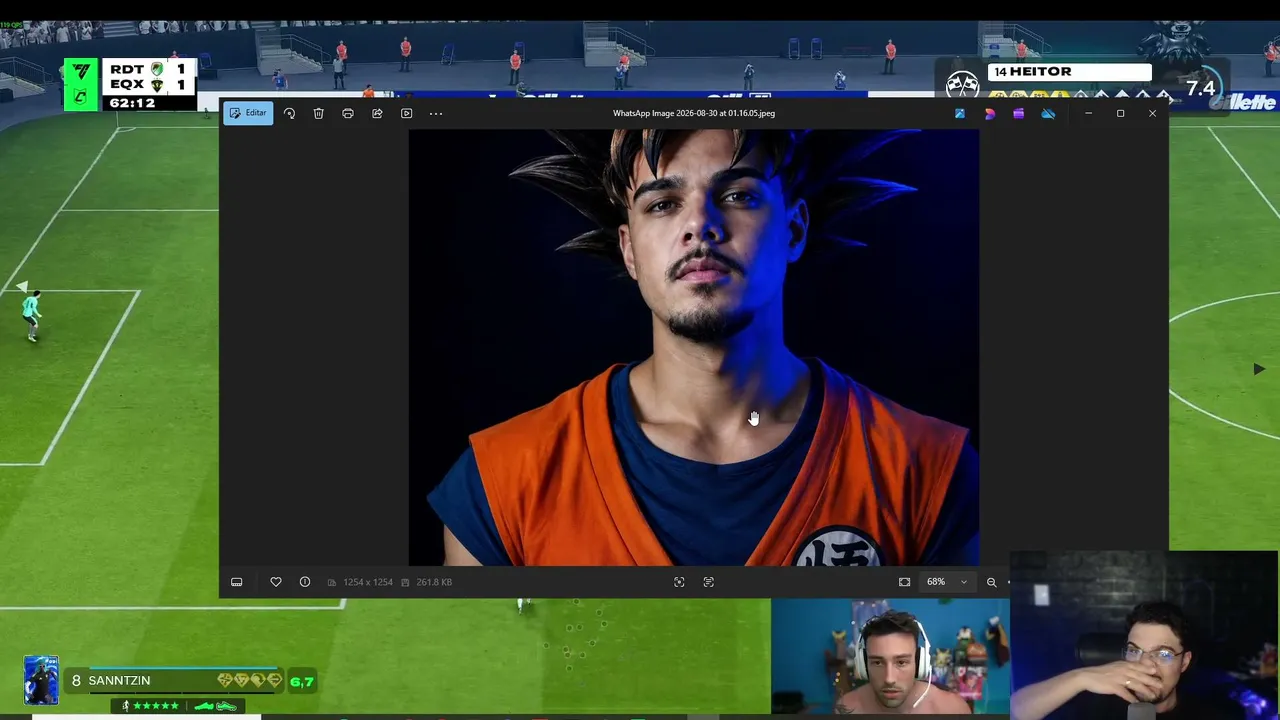Click the WhatsApp Image file name title

tap(694, 113)
